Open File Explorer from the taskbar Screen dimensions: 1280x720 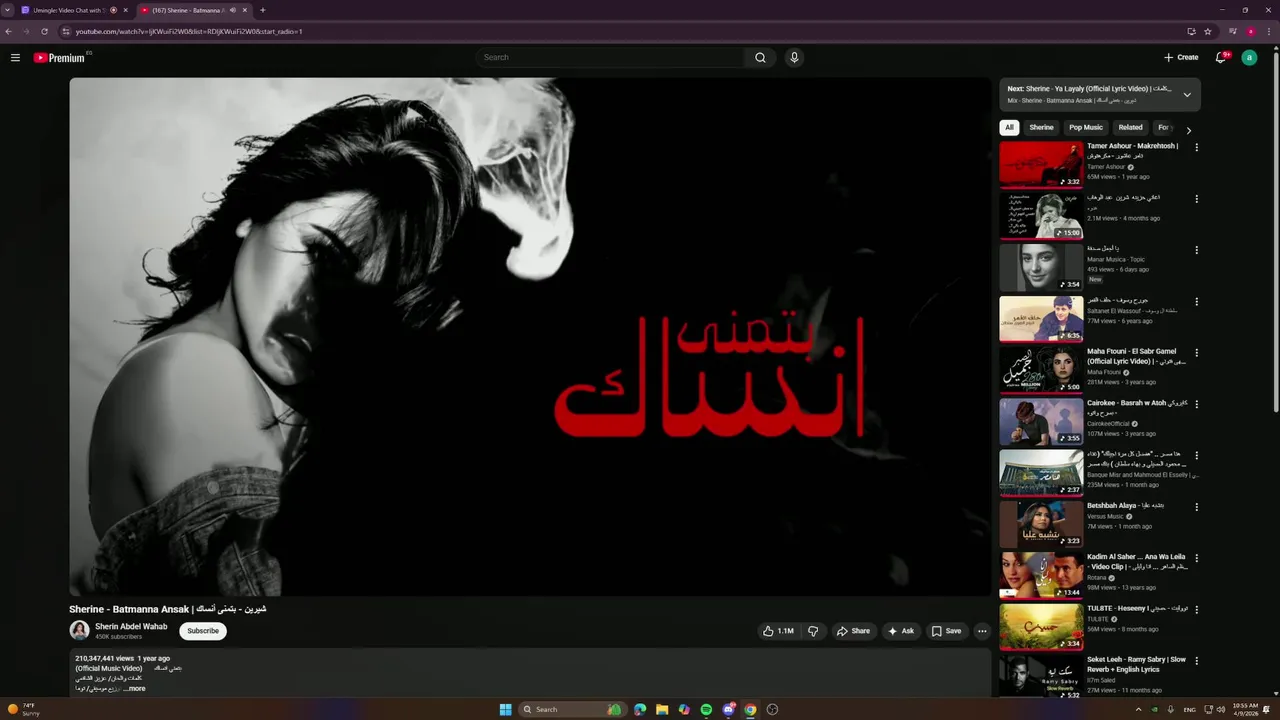coord(662,710)
